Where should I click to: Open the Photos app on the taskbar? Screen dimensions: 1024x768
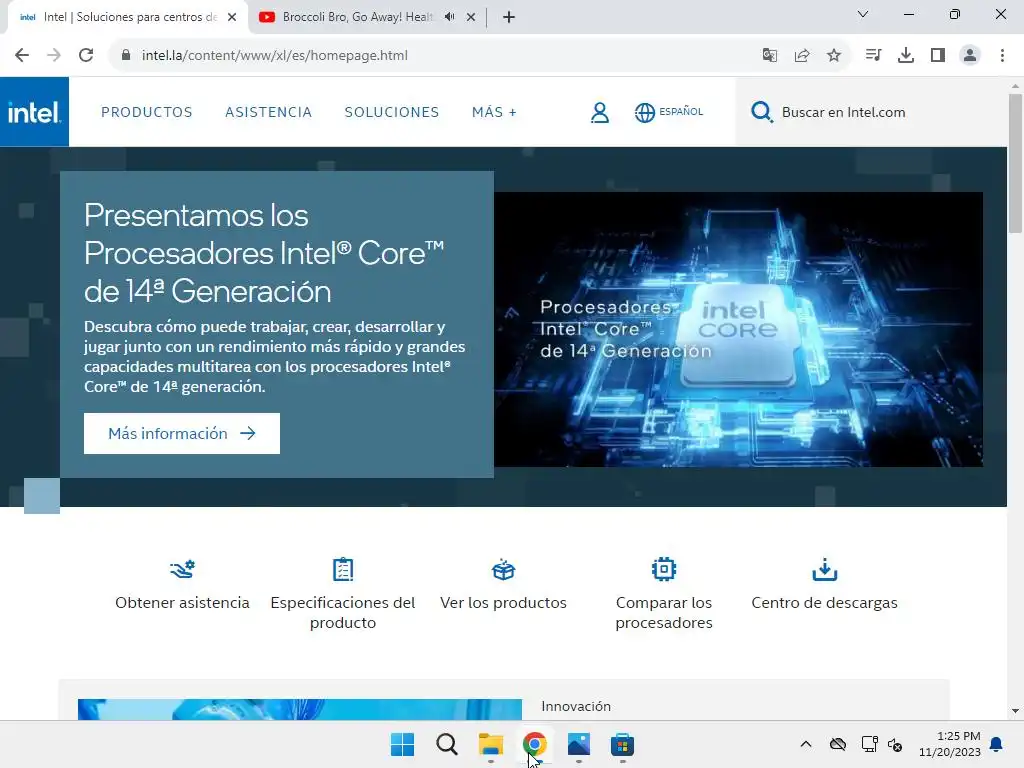pyautogui.click(x=579, y=744)
